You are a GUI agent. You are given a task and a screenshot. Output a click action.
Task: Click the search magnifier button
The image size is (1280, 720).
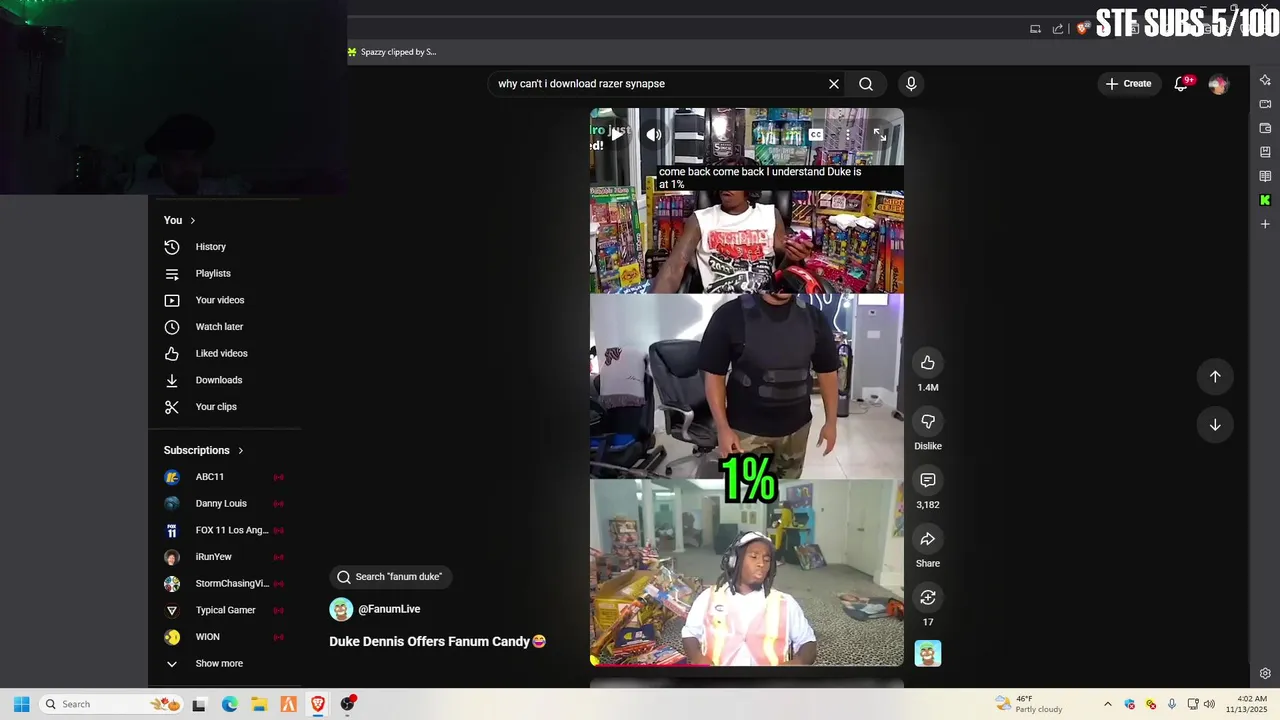866,84
